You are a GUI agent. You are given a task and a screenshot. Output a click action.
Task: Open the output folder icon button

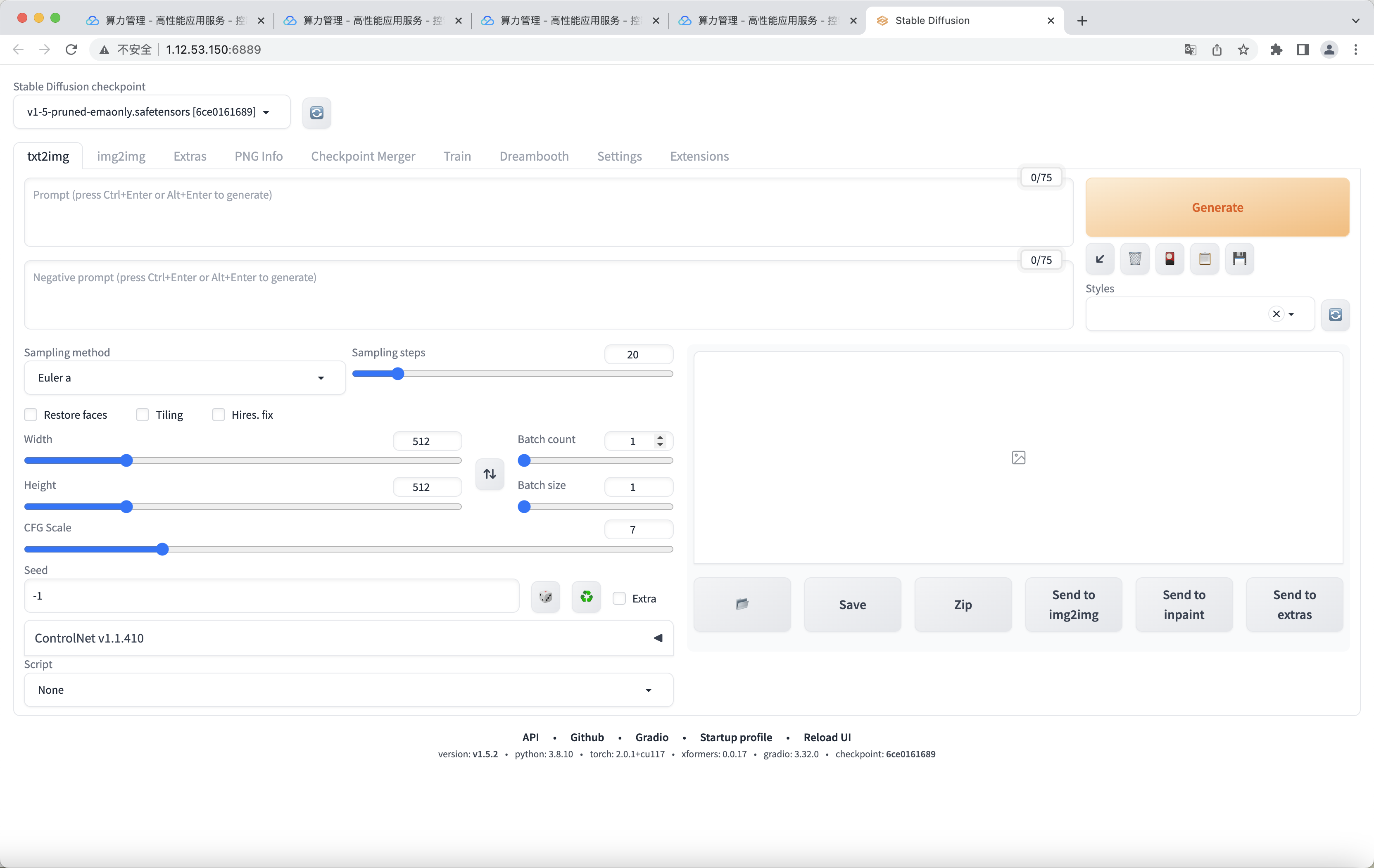click(x=742, y=604)
